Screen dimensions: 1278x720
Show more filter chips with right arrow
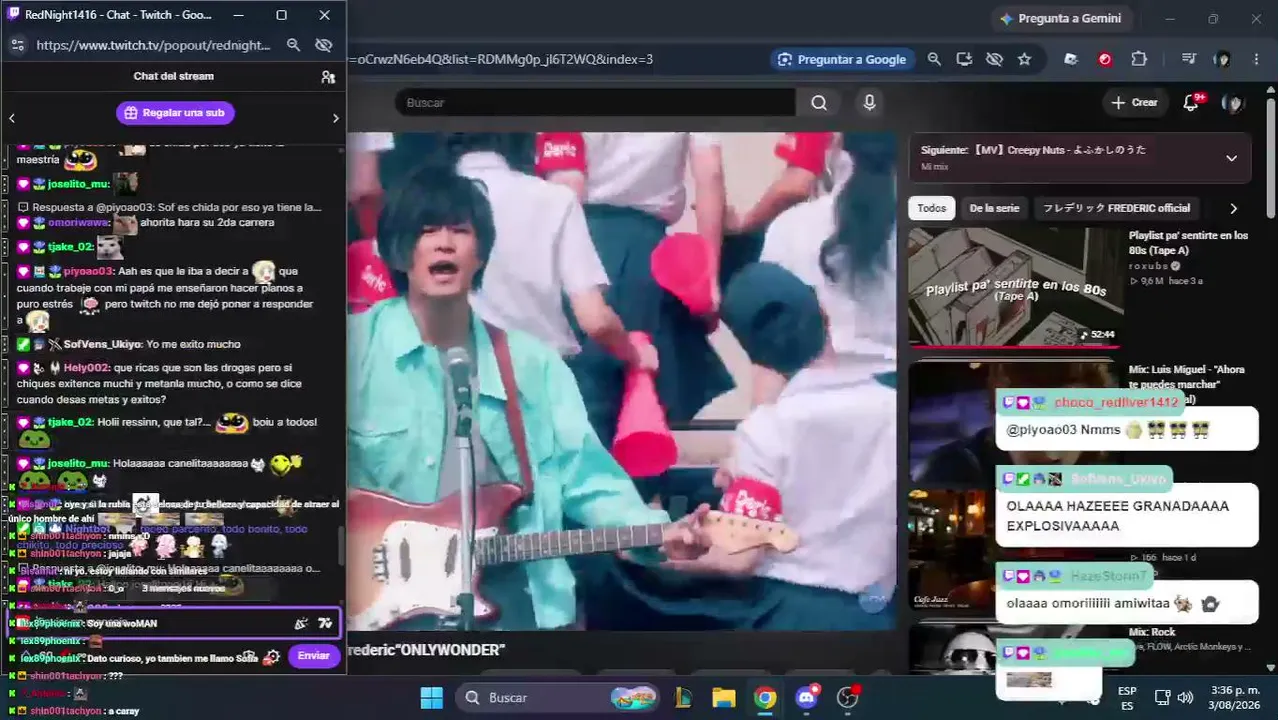pos(1233,208)
